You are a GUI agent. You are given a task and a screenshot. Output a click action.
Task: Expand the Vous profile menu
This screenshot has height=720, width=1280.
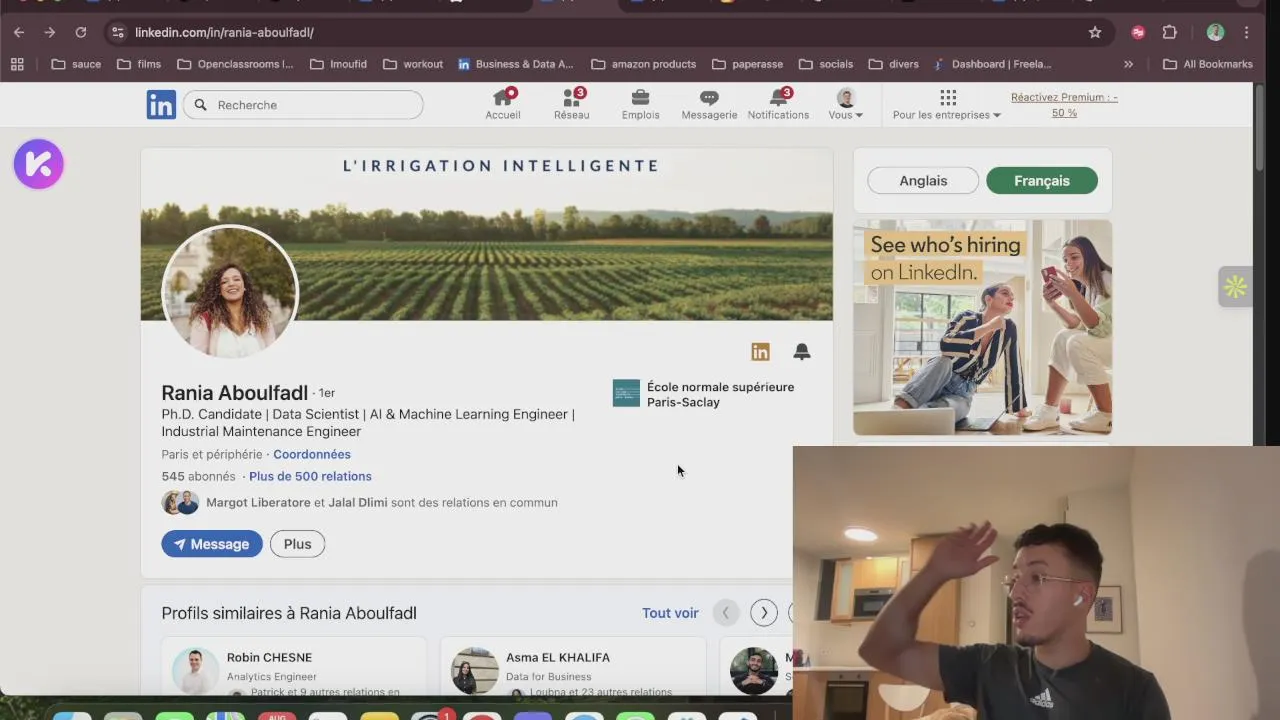tap(846, 104)
